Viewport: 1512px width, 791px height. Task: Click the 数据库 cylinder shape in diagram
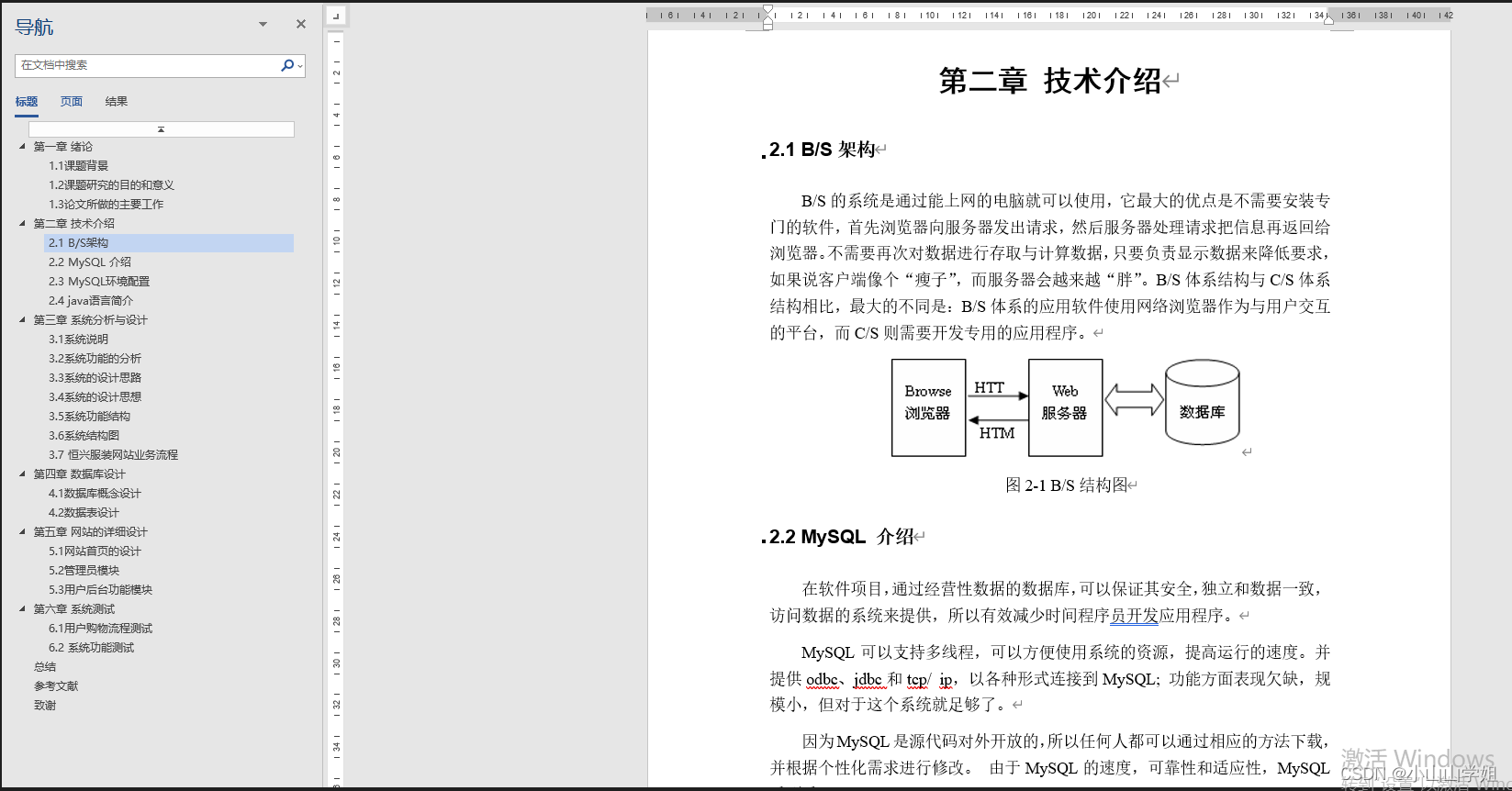pyautogui.click(x=1202, y=402)
